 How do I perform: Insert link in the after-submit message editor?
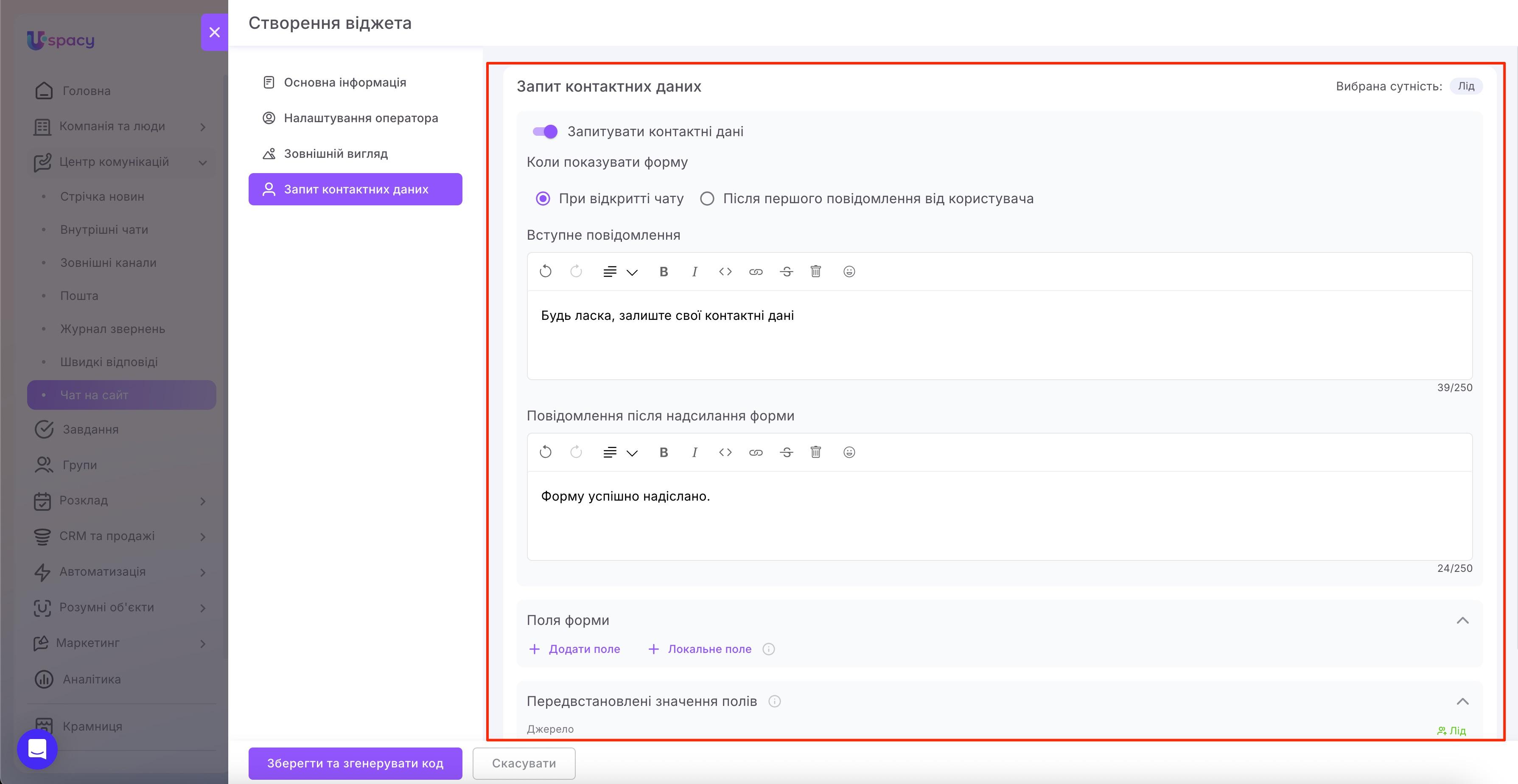click(756, 452)
